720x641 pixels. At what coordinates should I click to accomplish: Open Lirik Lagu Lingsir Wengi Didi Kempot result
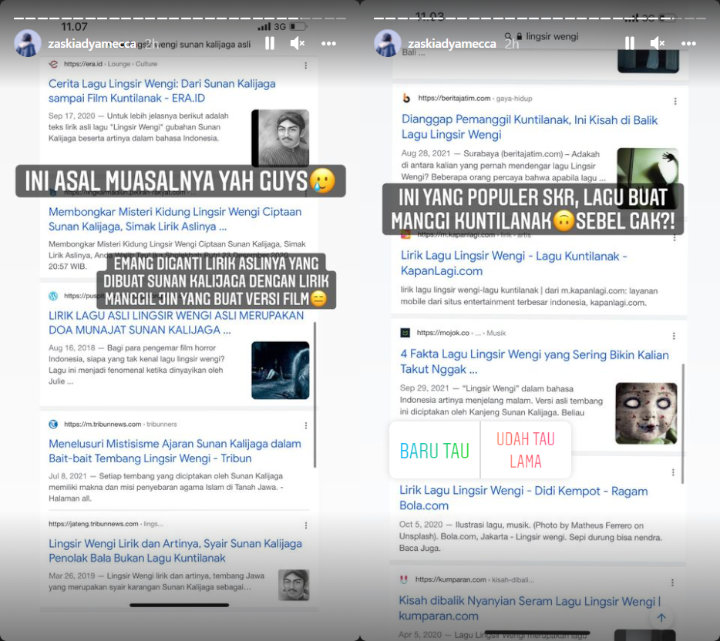point(523,498)
